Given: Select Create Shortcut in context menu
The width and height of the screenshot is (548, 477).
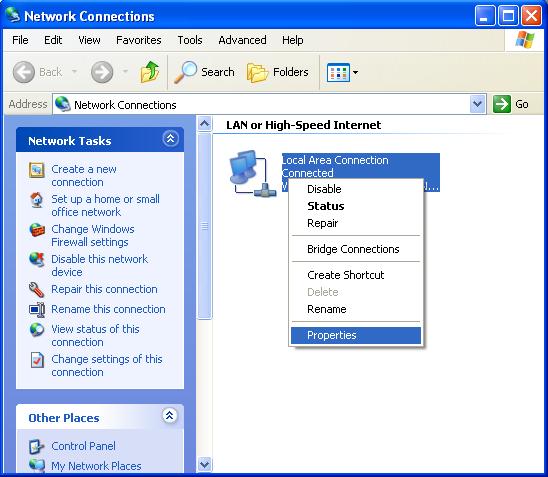Looking at the screenshot, I should [x=356, y=275].
